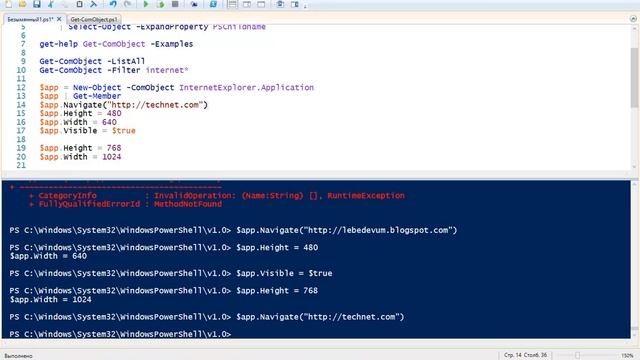Screen dimensions: 640x360
Task: Start PowerShell.exe in a separate window
Action: click(x=213, y=4)
